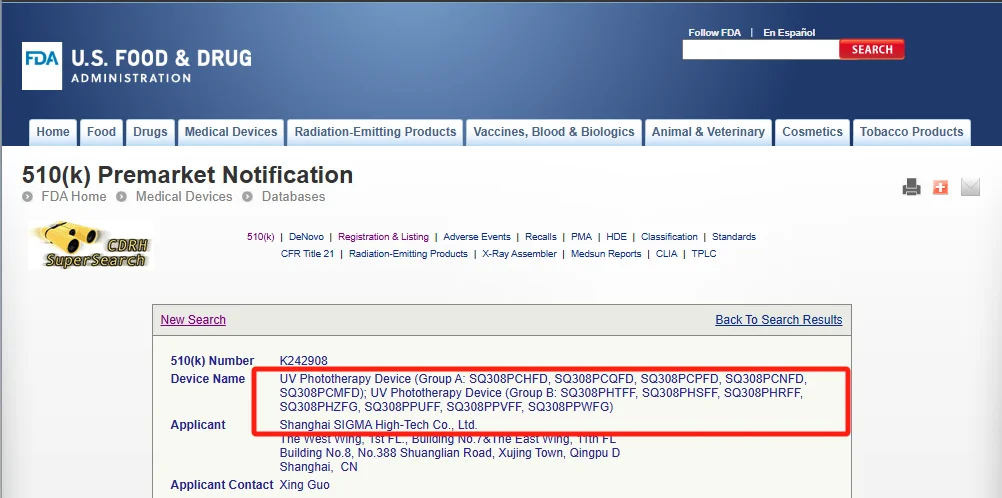Switch to the Tobacco Products tab
The image size is (1002, 498).
(x=911, y=132)
